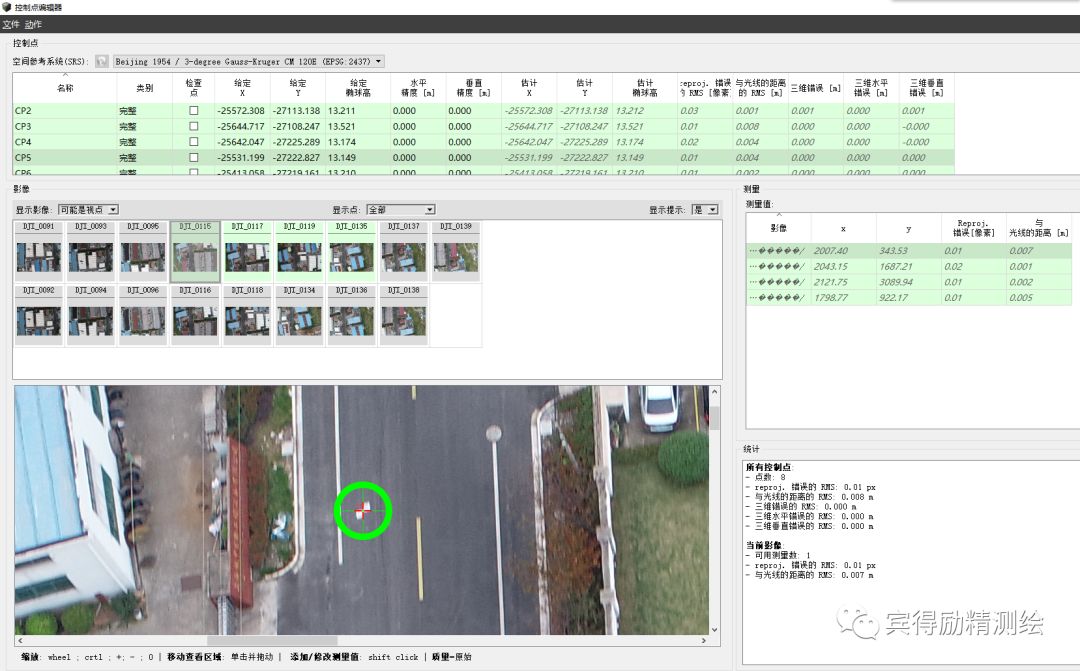Select the DJI_0137 thumbnail

pyautogui.click(x=404, y=251)
